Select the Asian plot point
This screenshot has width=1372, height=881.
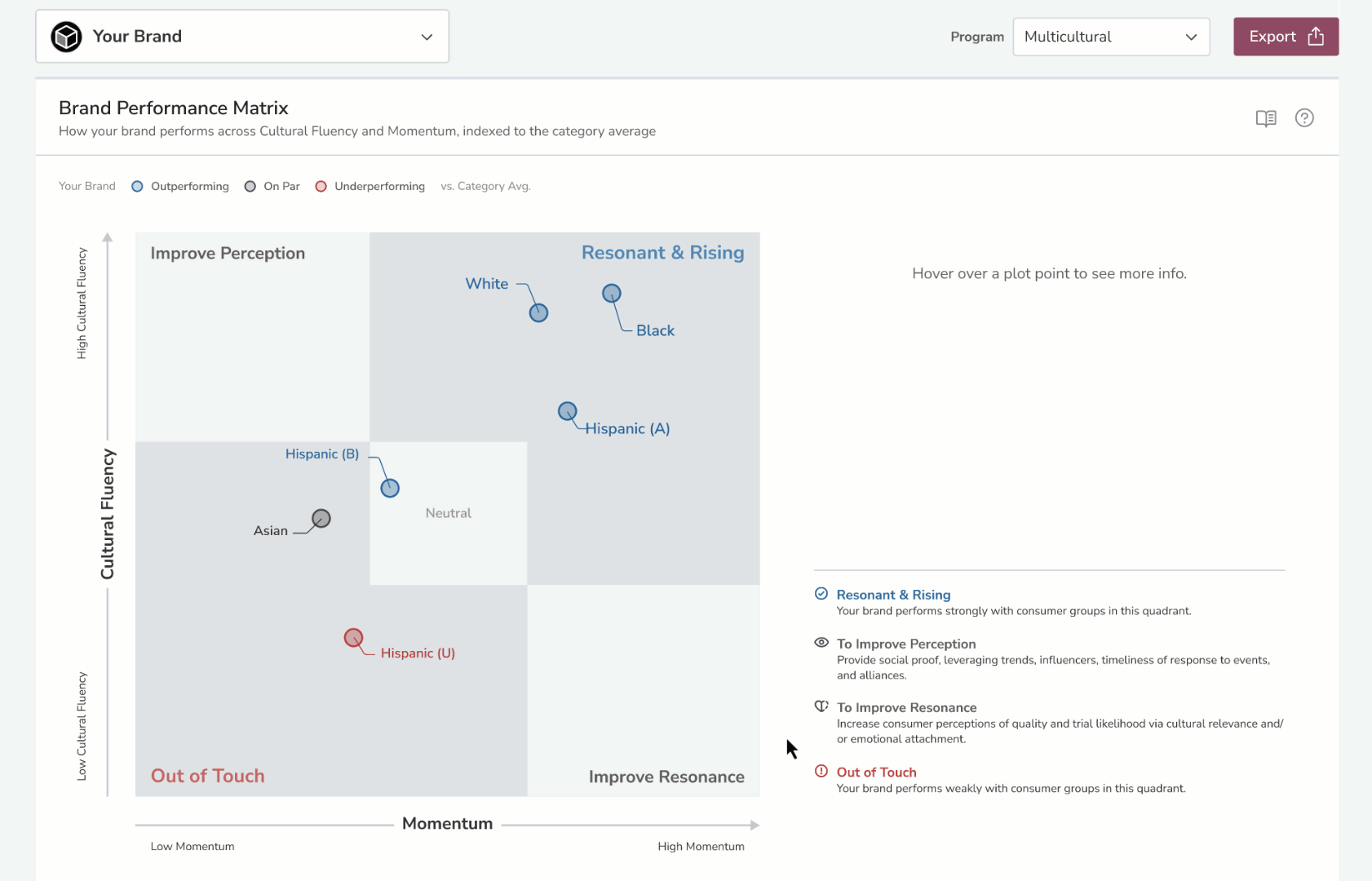pyautogui.click(x=321, y=518)
